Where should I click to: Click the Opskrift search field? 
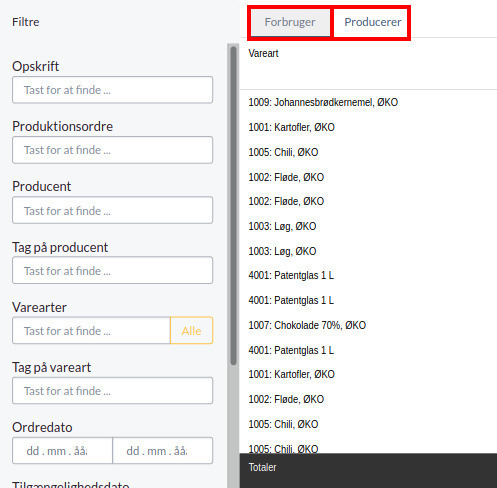(112, 90)
